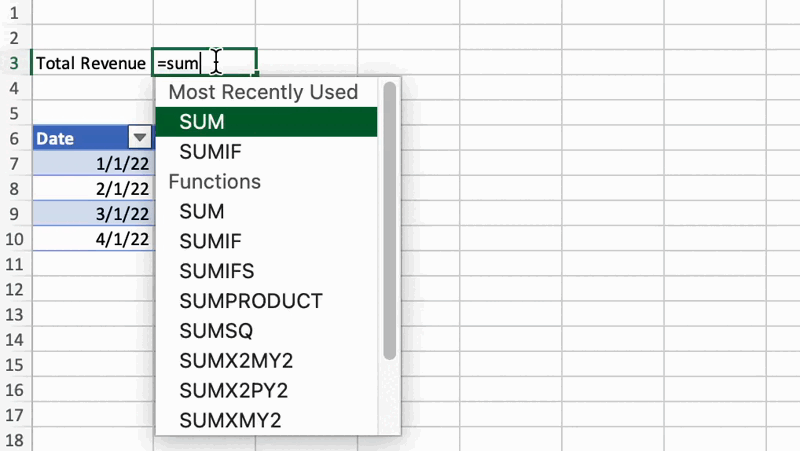Choose SUMX2MY2 from the suggestions
Image resolution: width=800 pixels, height=451 pixels.
click(236, 360)
